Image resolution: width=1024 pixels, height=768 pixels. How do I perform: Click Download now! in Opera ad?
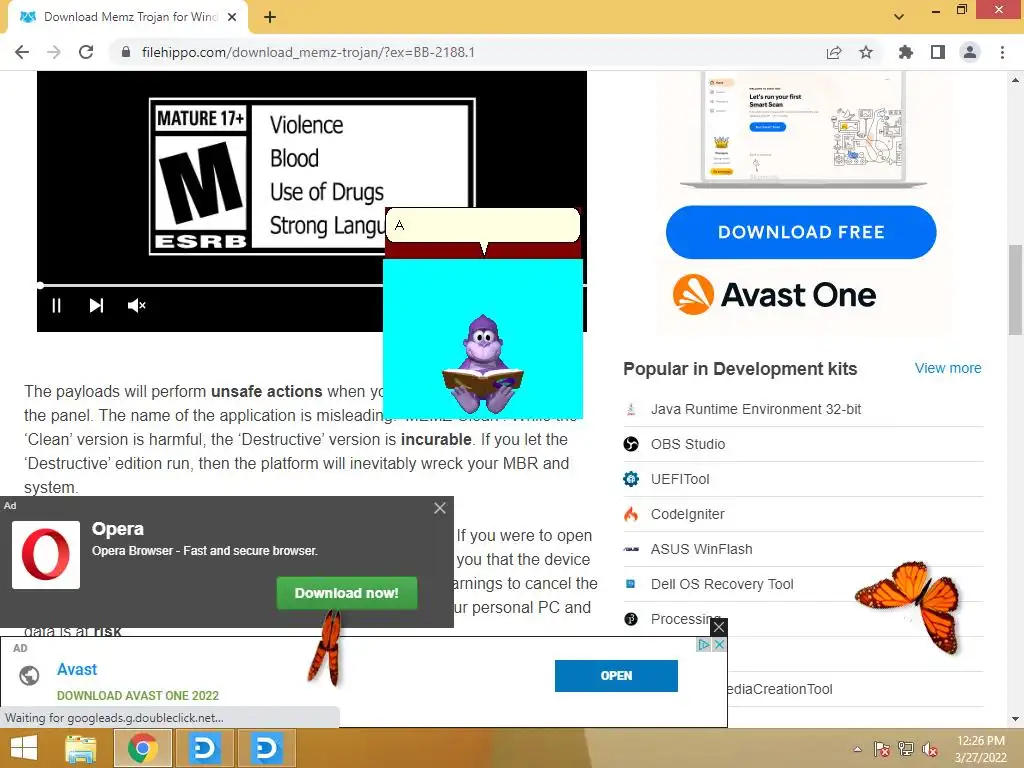346,593
